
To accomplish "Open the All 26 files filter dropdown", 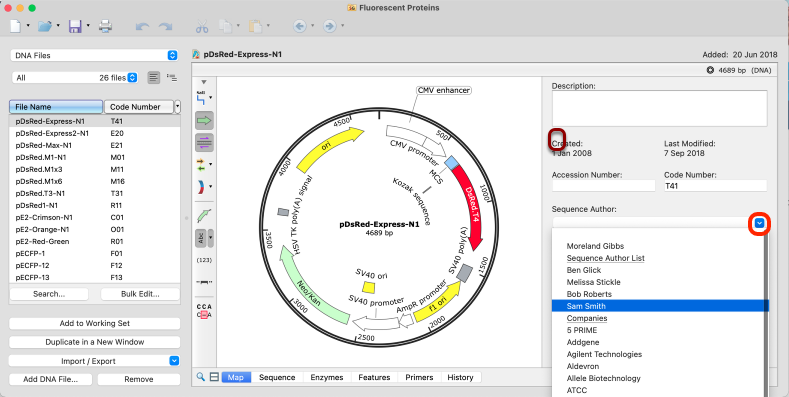I will tap(75, 77).
